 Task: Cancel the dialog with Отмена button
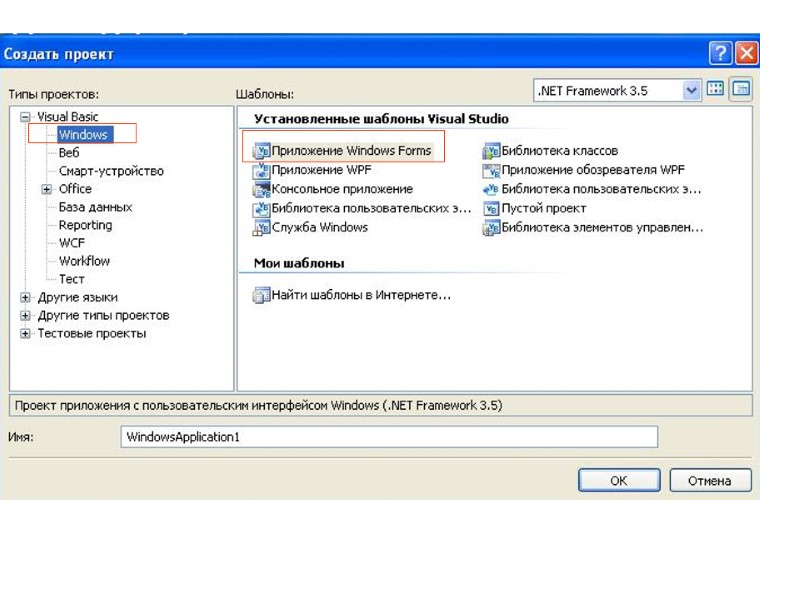[710, 481]
